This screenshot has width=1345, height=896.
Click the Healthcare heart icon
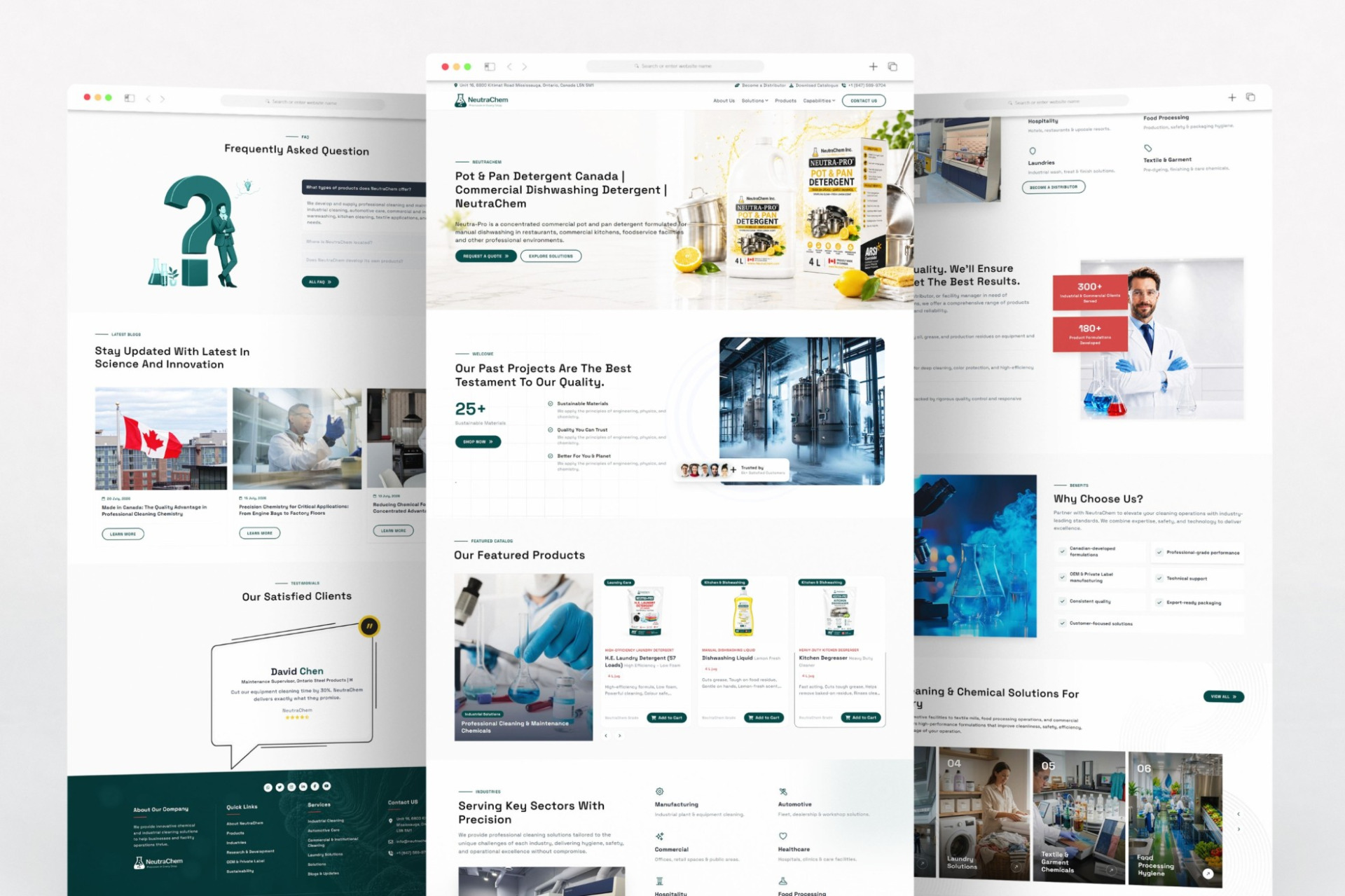[782, 836]
